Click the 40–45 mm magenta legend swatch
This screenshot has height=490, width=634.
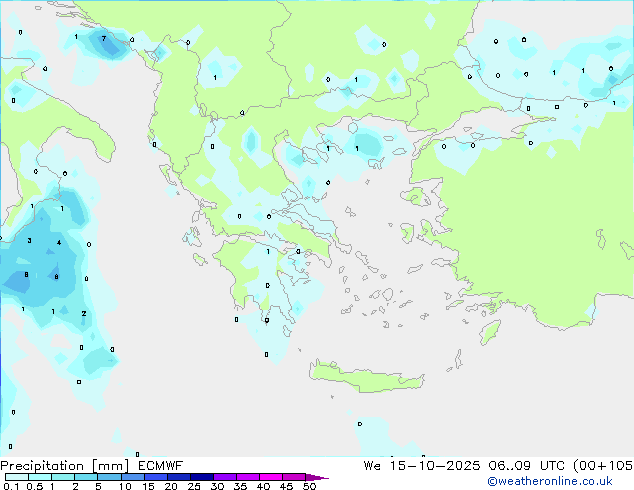coord(271,477)
